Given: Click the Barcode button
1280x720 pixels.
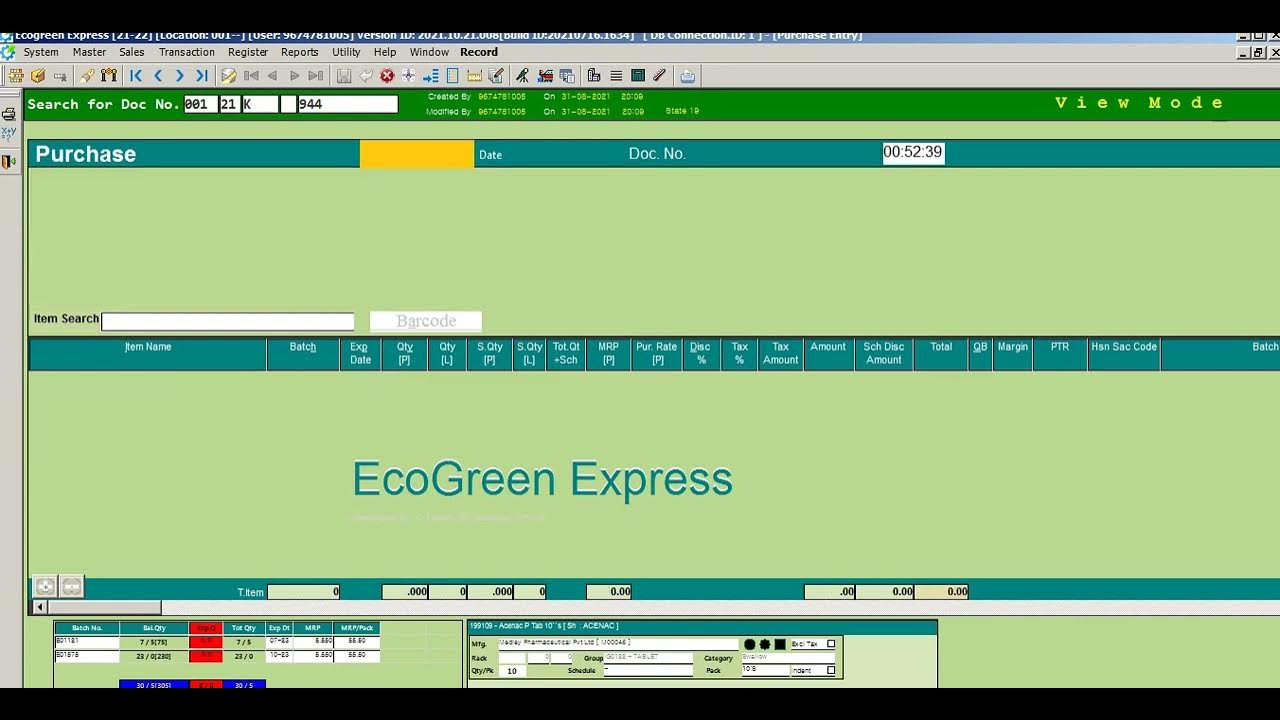Looking at the screenshot, I should [x=426, y=321].
